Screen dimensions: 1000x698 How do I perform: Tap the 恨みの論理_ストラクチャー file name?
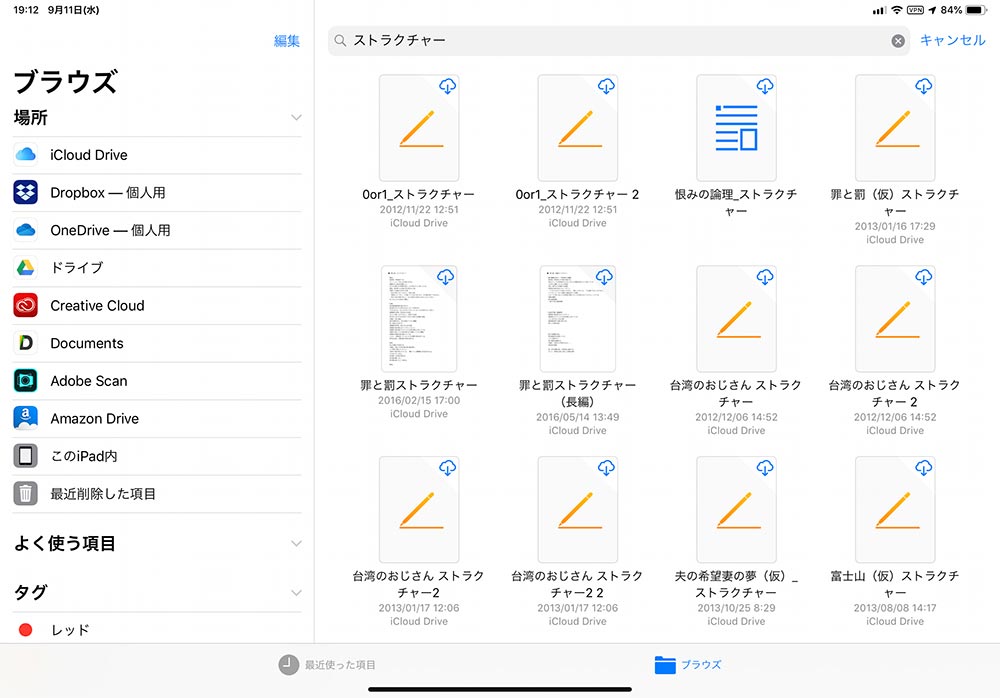coord(737,202)
